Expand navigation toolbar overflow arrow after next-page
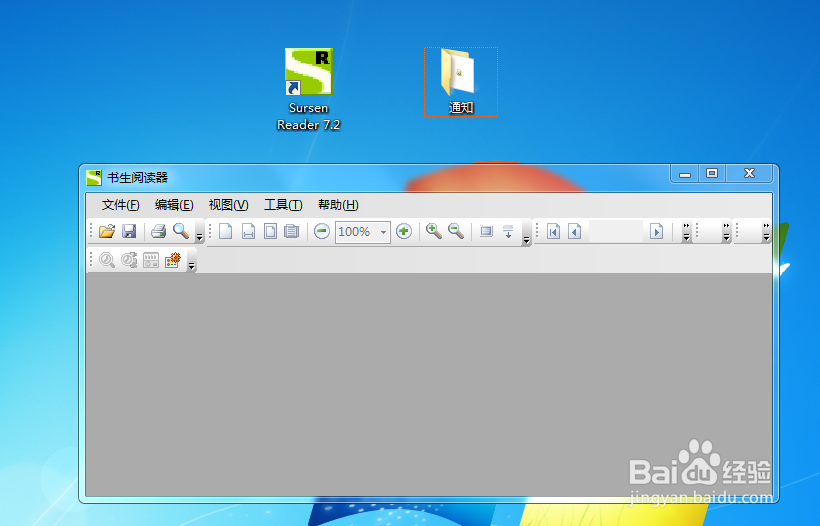The width and height of the screenshot is (820, 526). pos(686,232)
